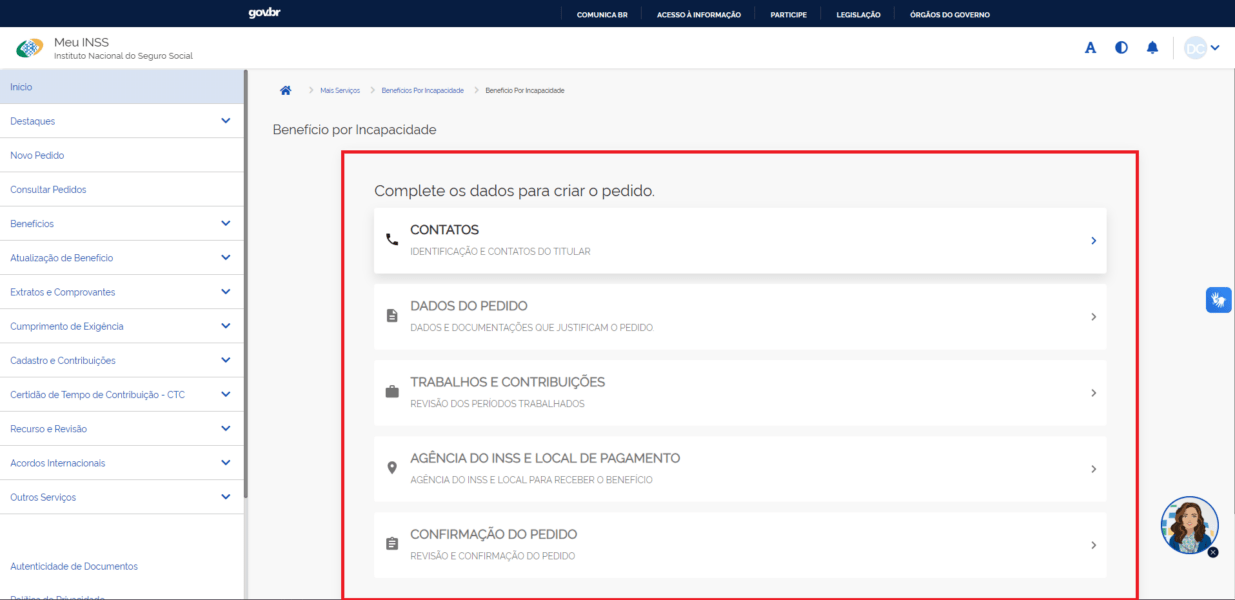This screenshot has height=600, width=1235.
Task: Expand the Extratos e Comprovantes menu
Action: 225,292
